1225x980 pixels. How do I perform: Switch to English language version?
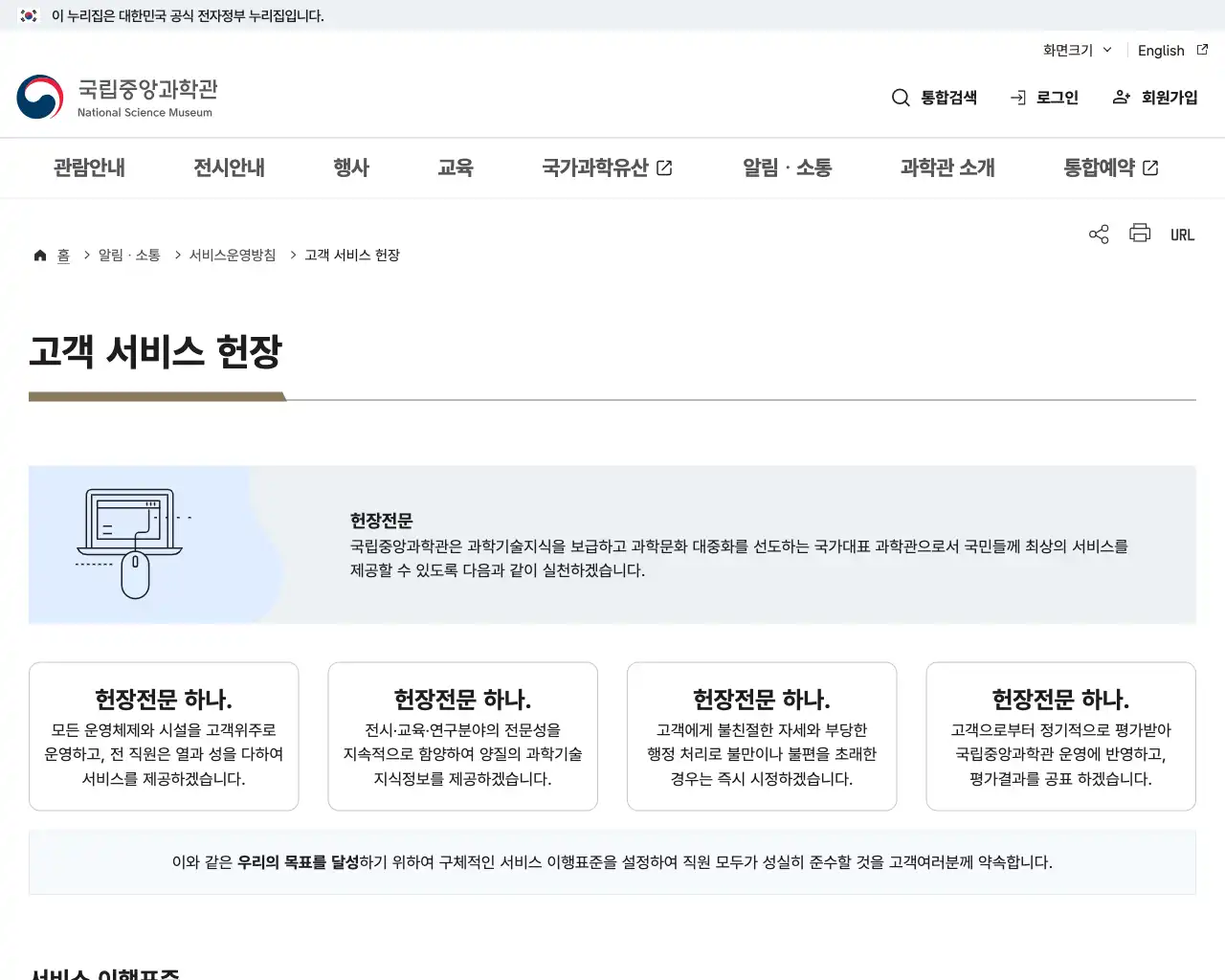tap(1160, 50)
